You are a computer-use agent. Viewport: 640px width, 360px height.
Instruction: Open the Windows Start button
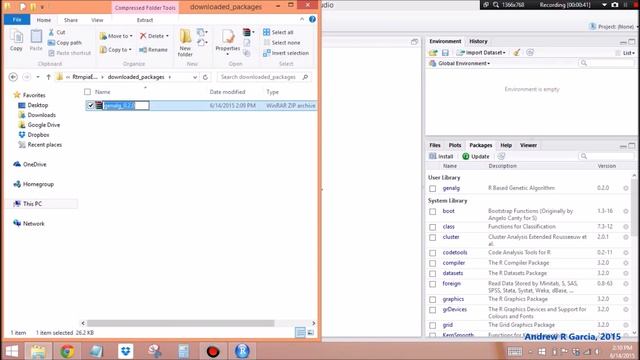click(x=11, y=351)
